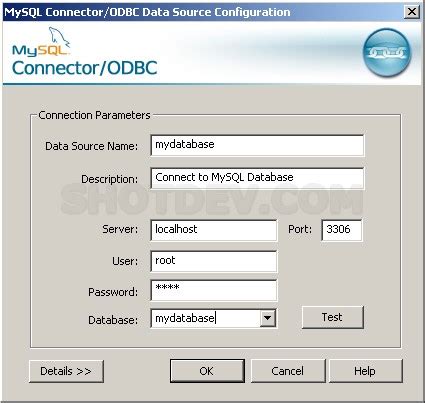Screen dimensions: 425x403
Task: Click the dialog title bar text
Action: click(147, 12)
